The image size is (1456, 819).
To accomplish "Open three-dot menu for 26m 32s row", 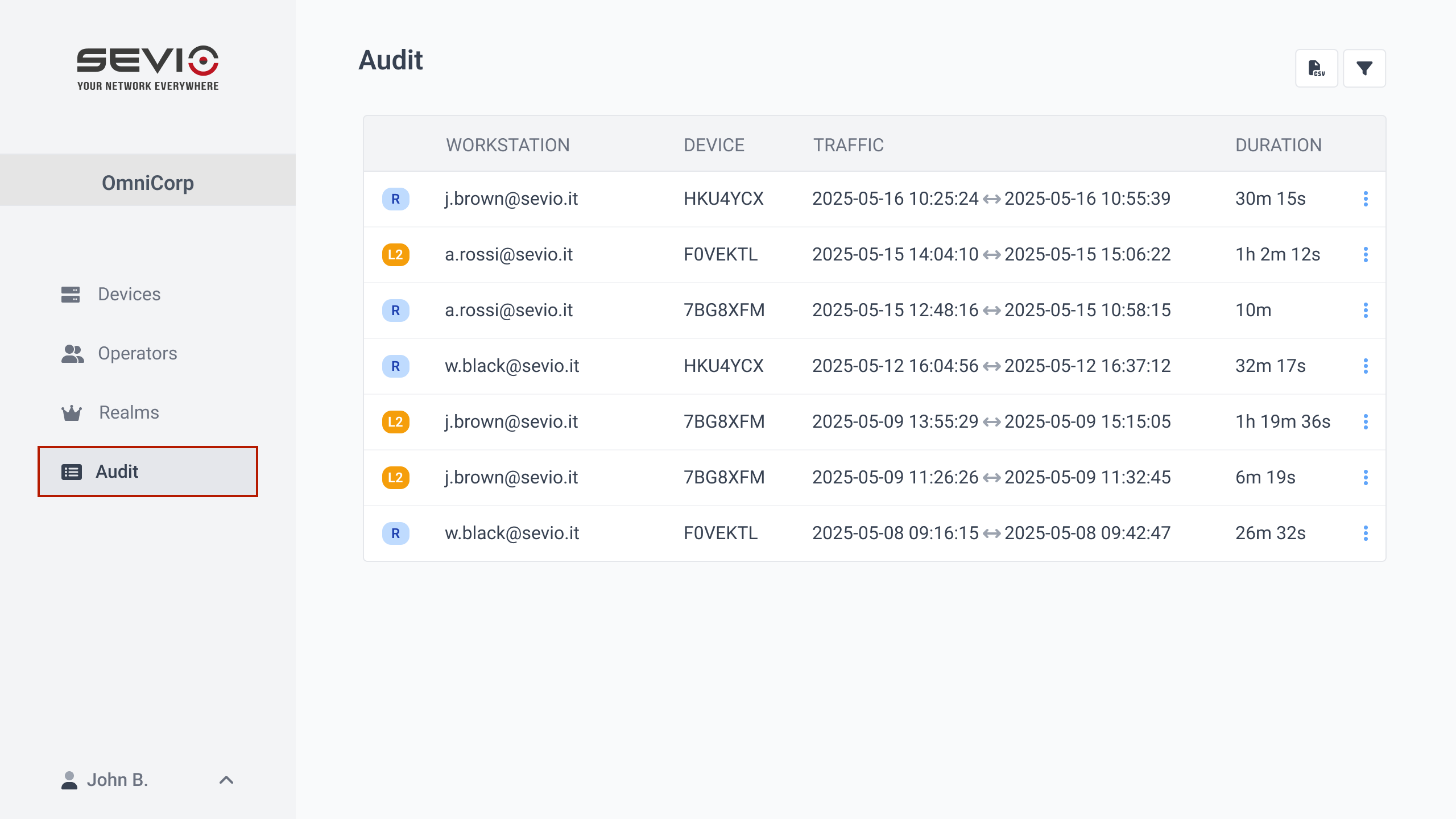I will [x=1365, y=533].
